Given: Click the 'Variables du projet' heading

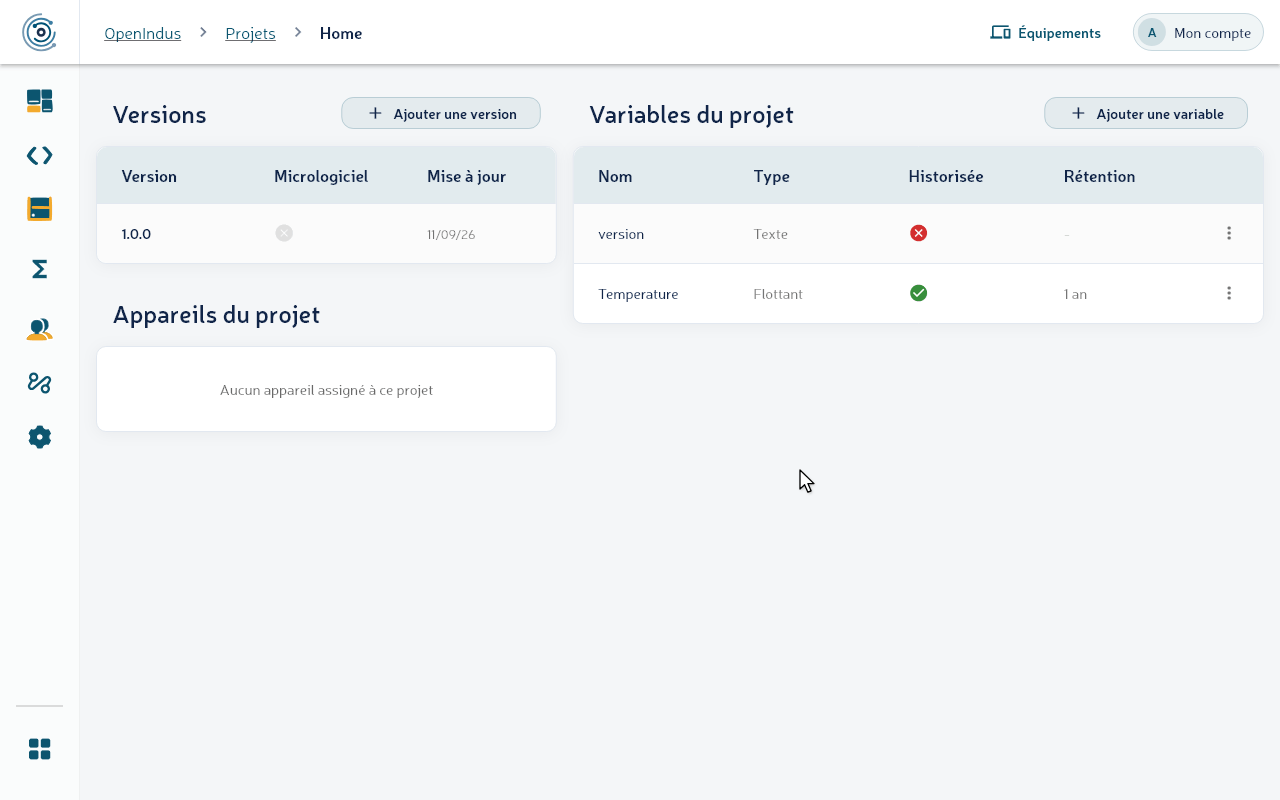Looking at the screenshot, I should (691, 114).
